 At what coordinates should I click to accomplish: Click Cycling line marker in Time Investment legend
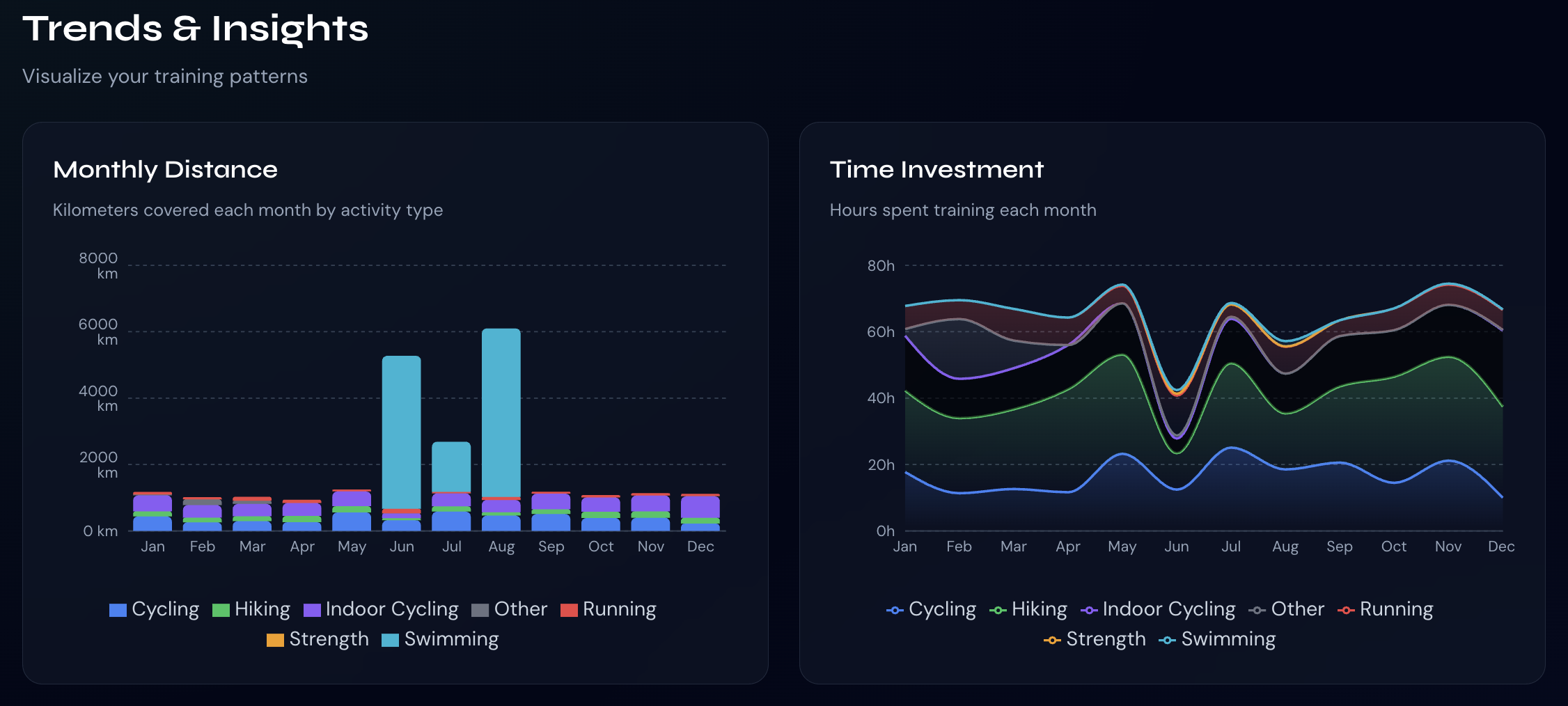click(x=895, y=610)
